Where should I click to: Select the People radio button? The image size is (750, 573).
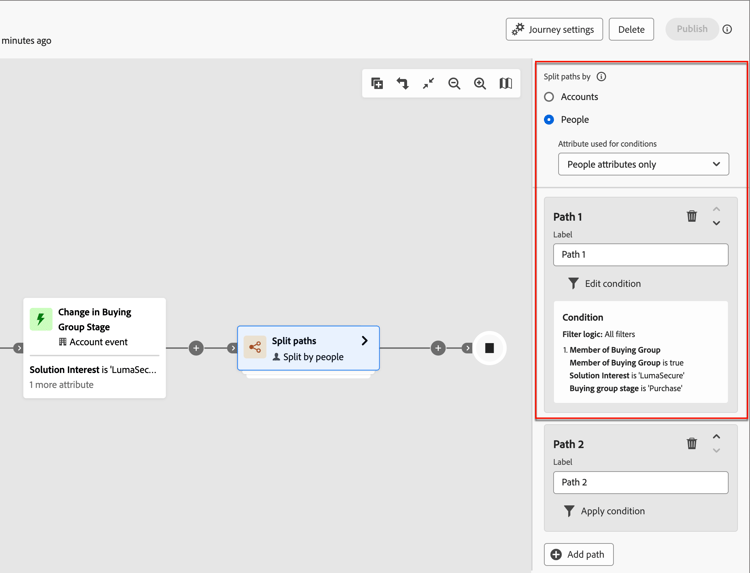[549, 120]
